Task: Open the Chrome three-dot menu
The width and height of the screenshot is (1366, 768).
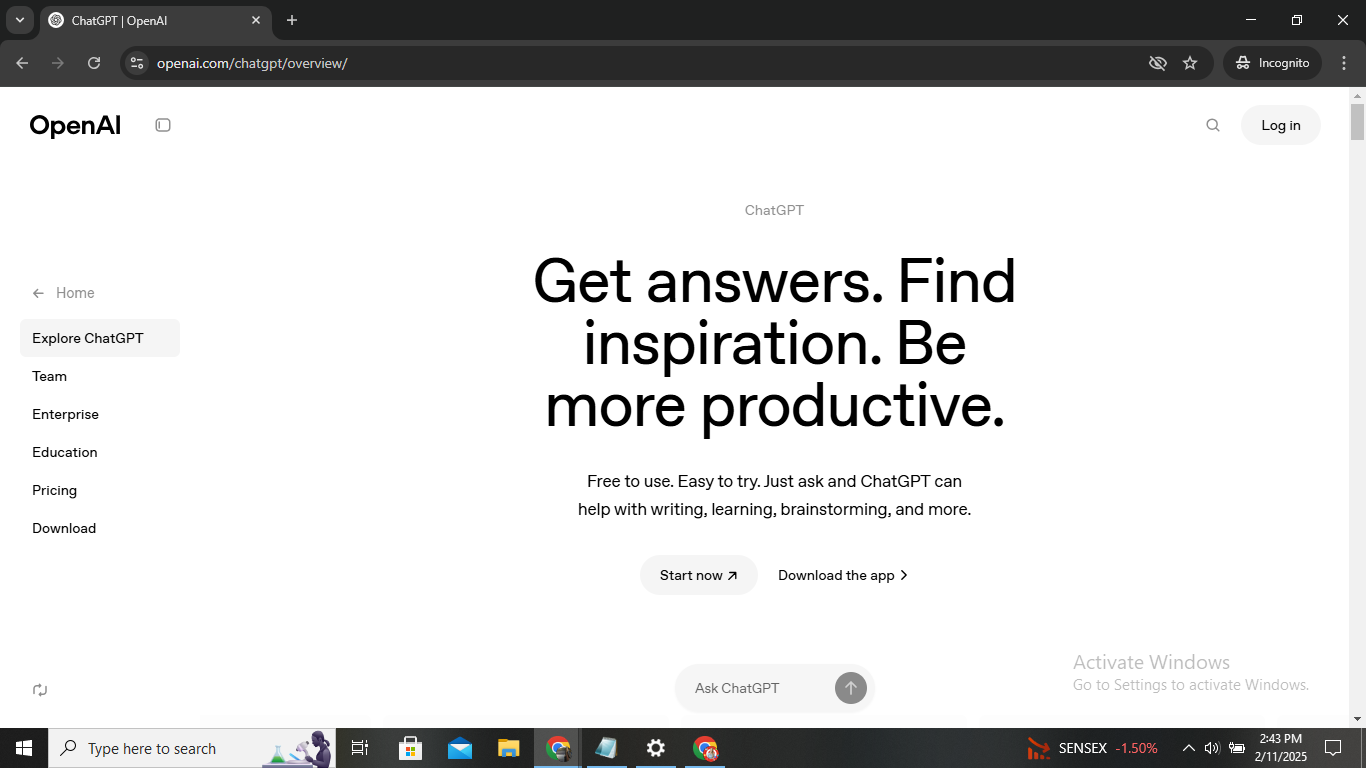Action: (x=1344, y=63)
